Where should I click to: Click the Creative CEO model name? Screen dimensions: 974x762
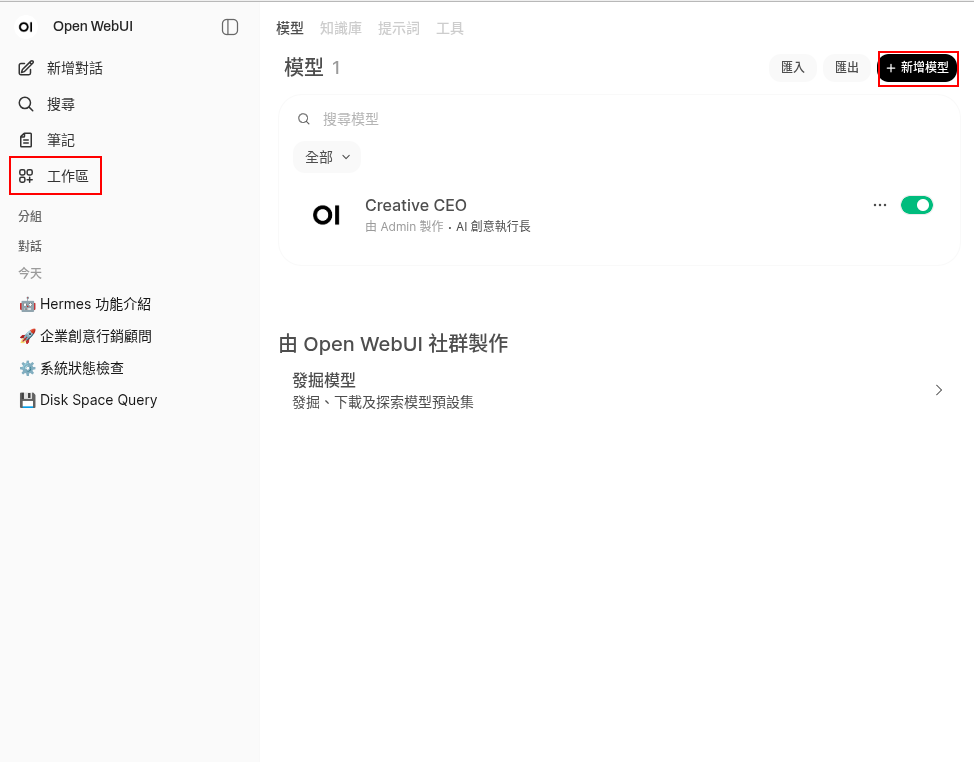coord(416,205)
